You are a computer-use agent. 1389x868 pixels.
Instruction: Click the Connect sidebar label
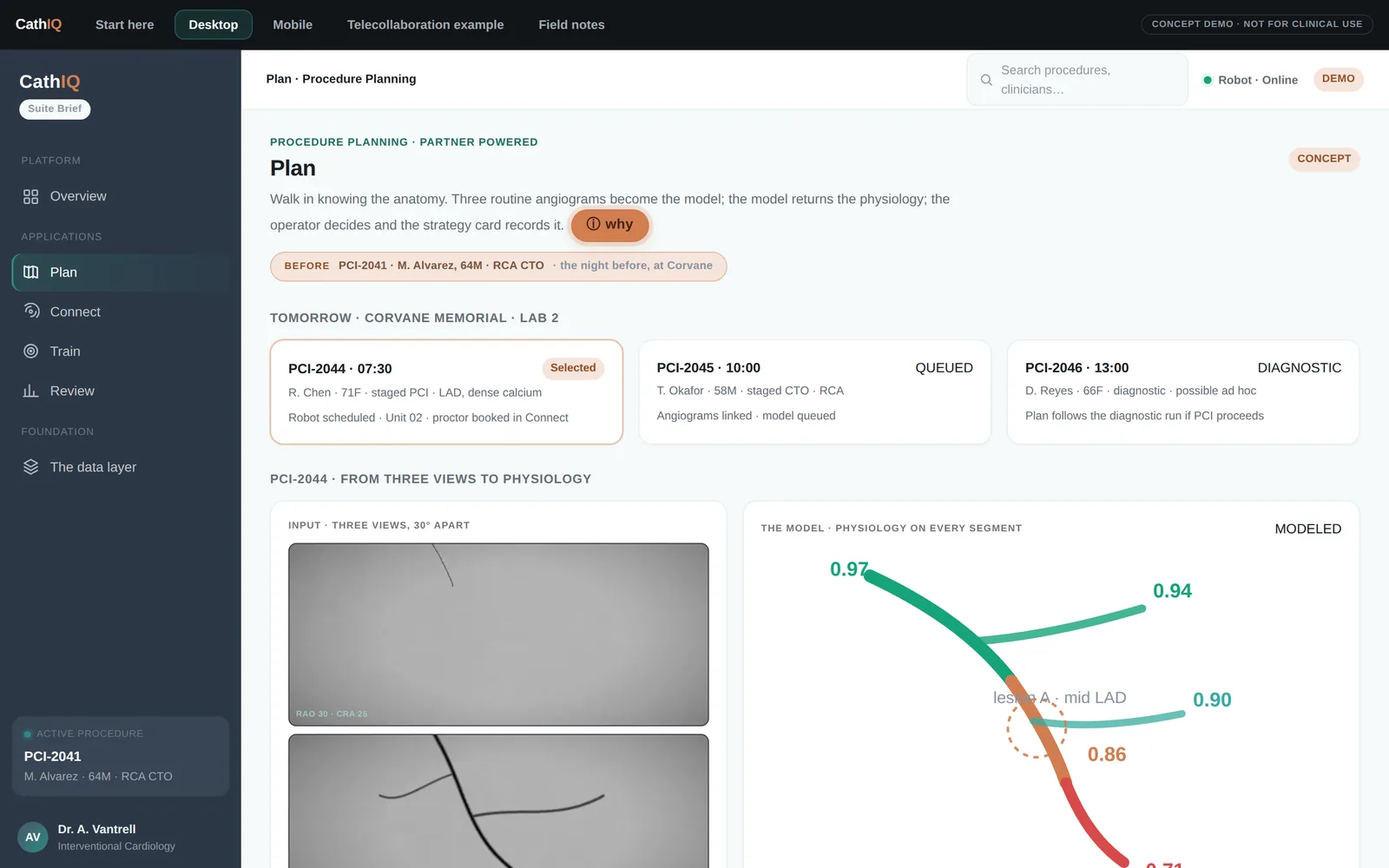click(76, 312)
